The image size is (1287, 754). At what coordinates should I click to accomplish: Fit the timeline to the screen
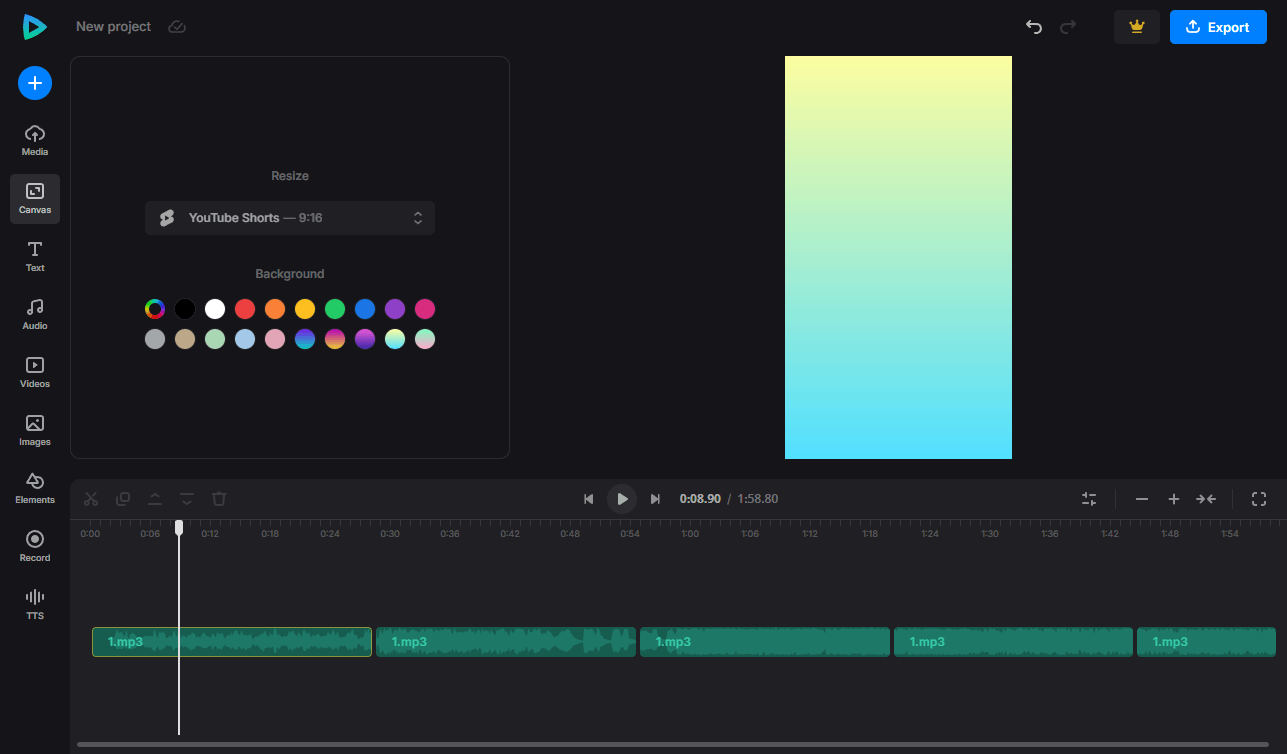[1206, 498]
